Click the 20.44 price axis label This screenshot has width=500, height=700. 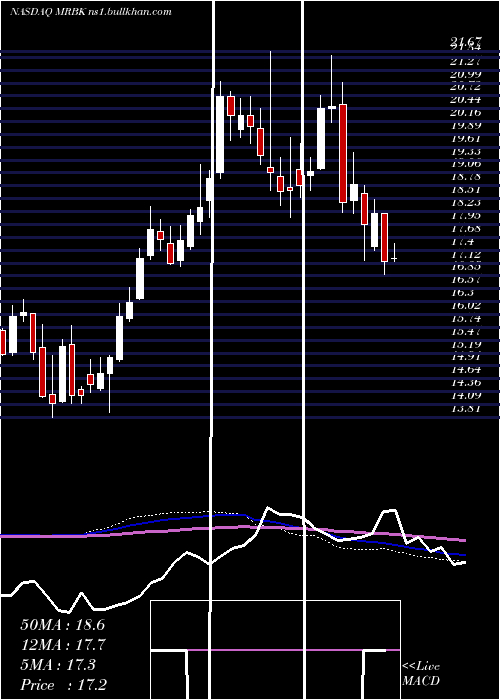pos(466,100)
